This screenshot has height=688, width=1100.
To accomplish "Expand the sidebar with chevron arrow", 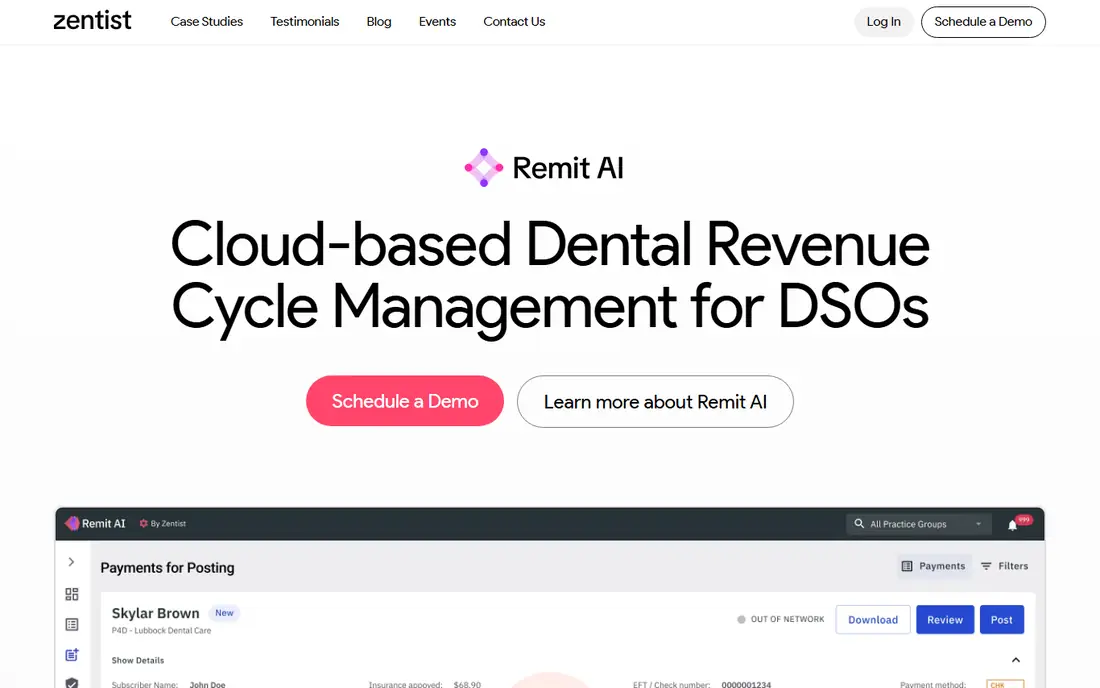I will coord(71,562).
